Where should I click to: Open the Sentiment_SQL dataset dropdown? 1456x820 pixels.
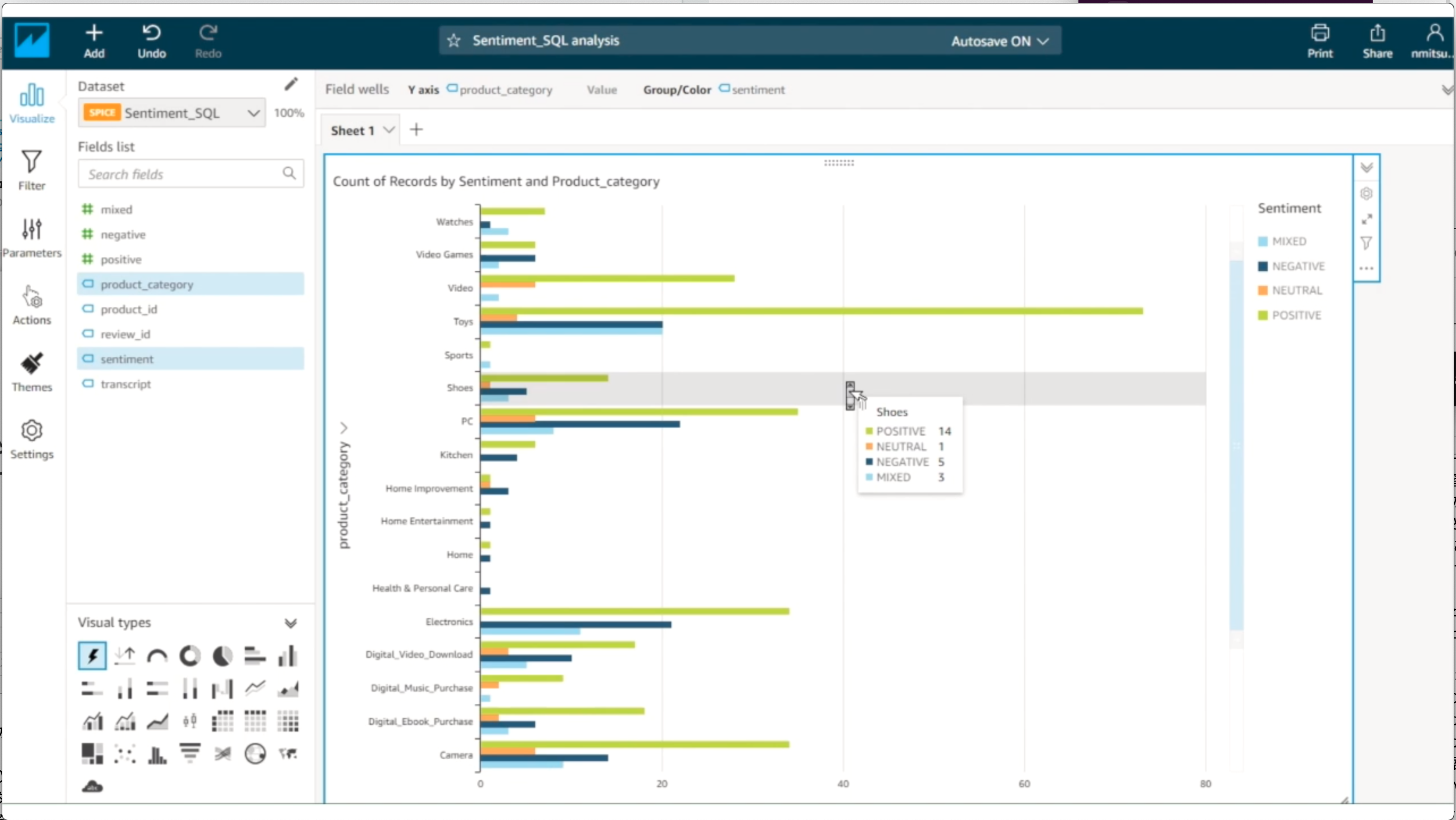253,113
